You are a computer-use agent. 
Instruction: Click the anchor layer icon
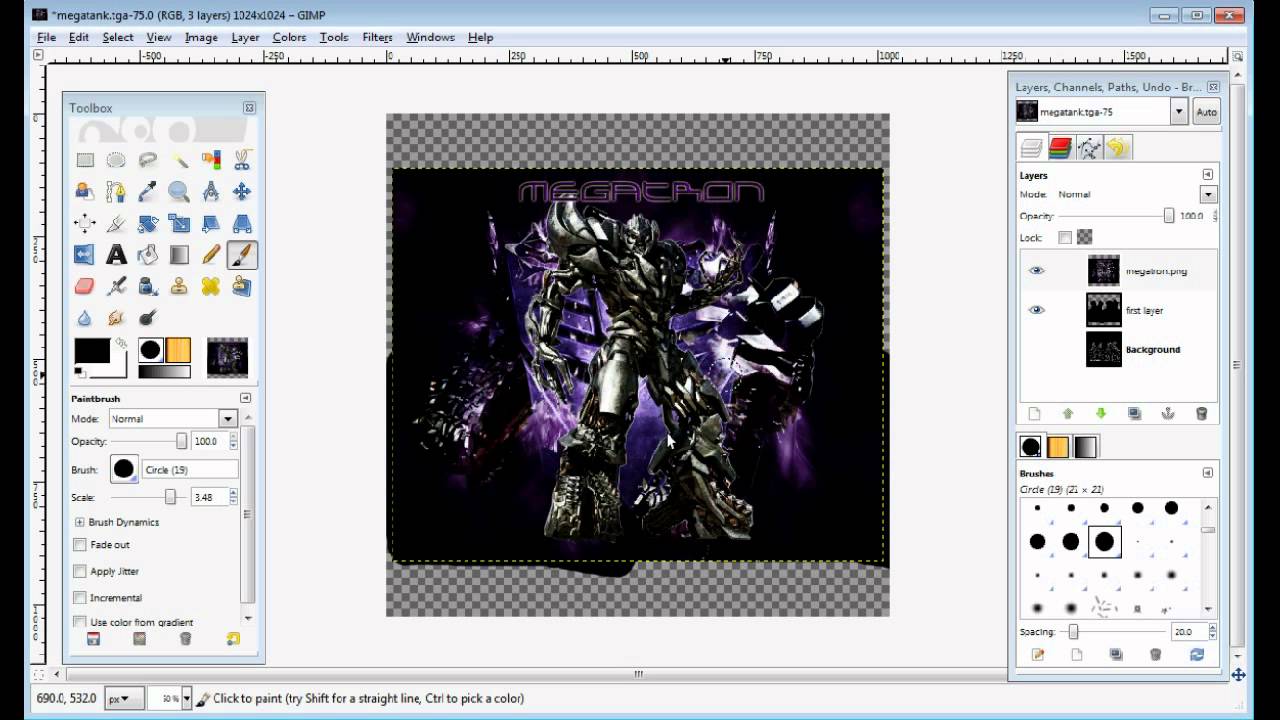click(x=1167, y=413)
